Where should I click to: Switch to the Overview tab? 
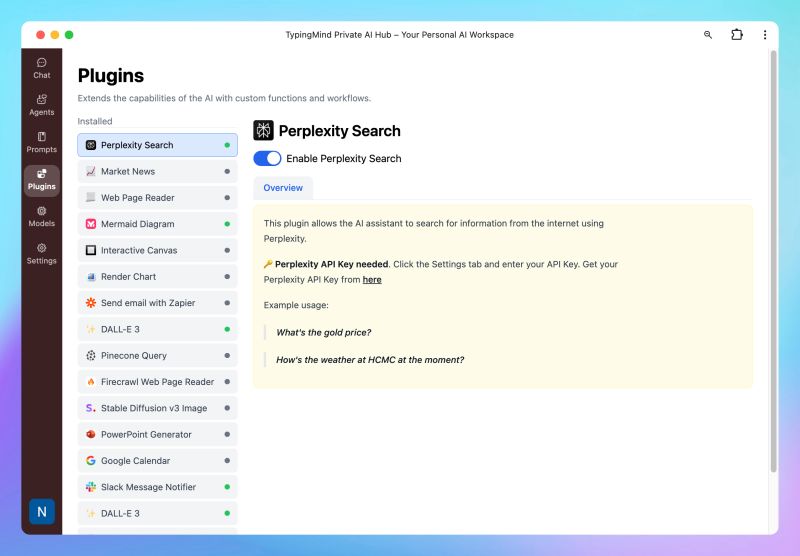coord(283,188)
